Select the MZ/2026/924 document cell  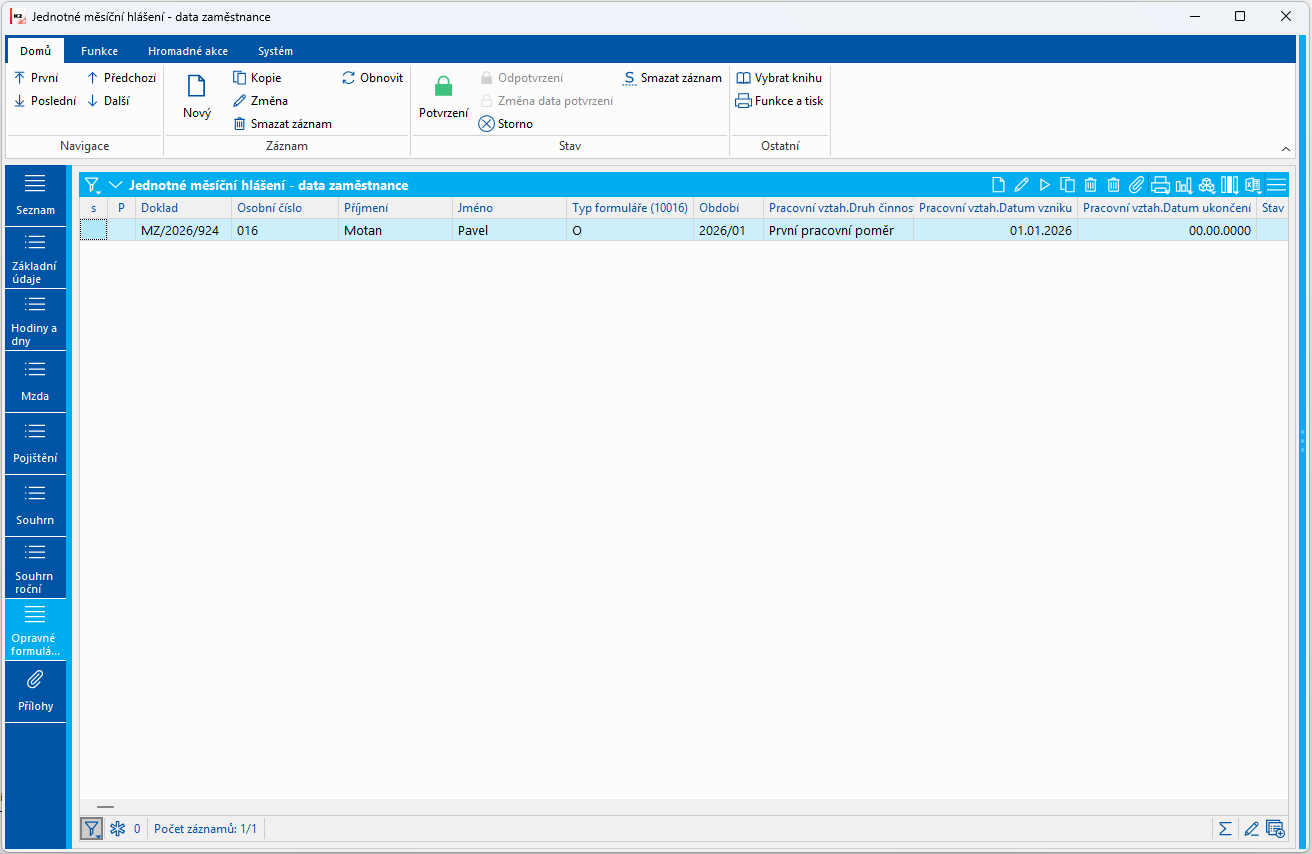point(183,230)
